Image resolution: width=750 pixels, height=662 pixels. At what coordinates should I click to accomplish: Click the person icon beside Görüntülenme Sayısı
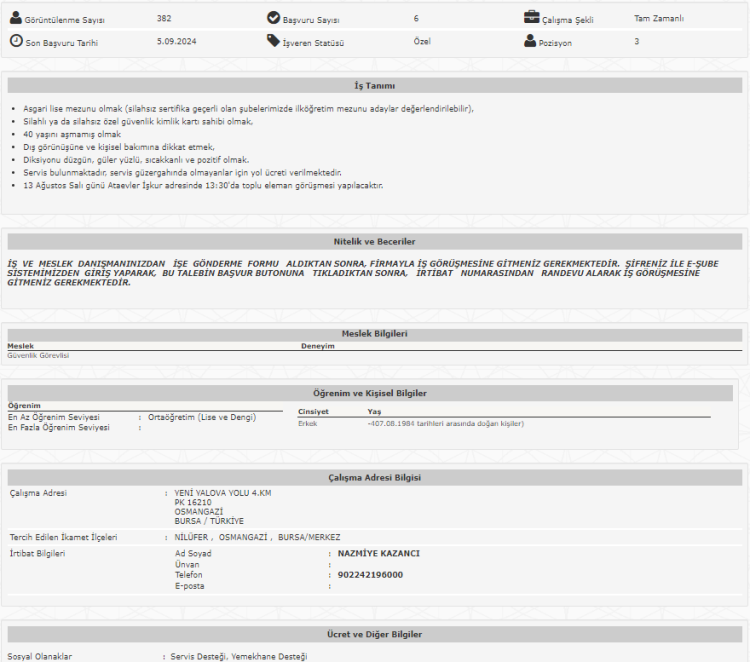[16, 18]
